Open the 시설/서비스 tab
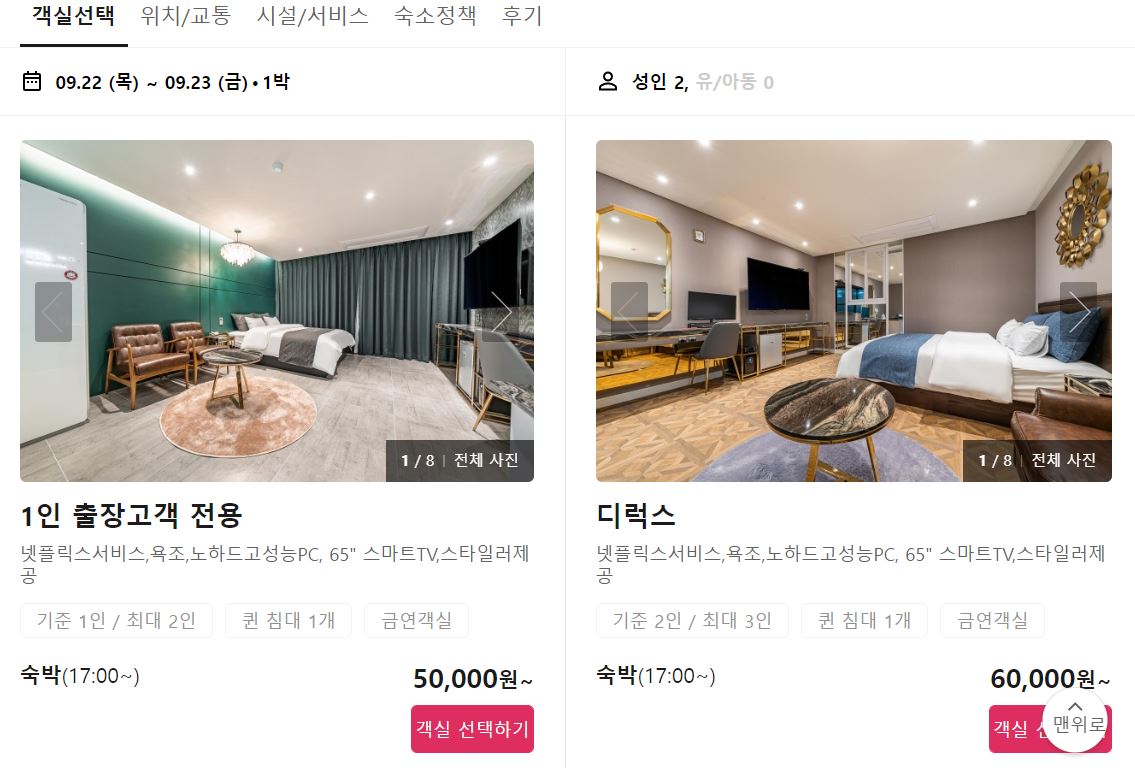Image resolution: width=1135 pixels, height=768 pixels. click(313, 16)
